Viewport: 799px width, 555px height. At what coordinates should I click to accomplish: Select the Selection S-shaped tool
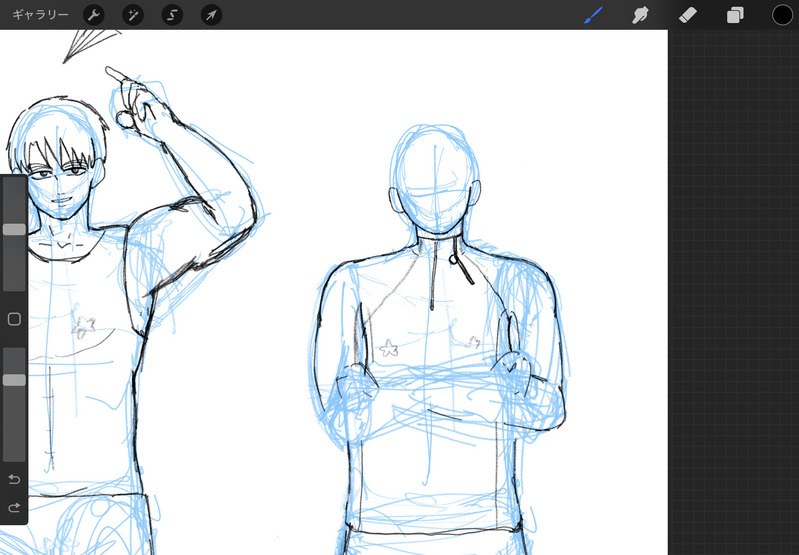[172, 15]
